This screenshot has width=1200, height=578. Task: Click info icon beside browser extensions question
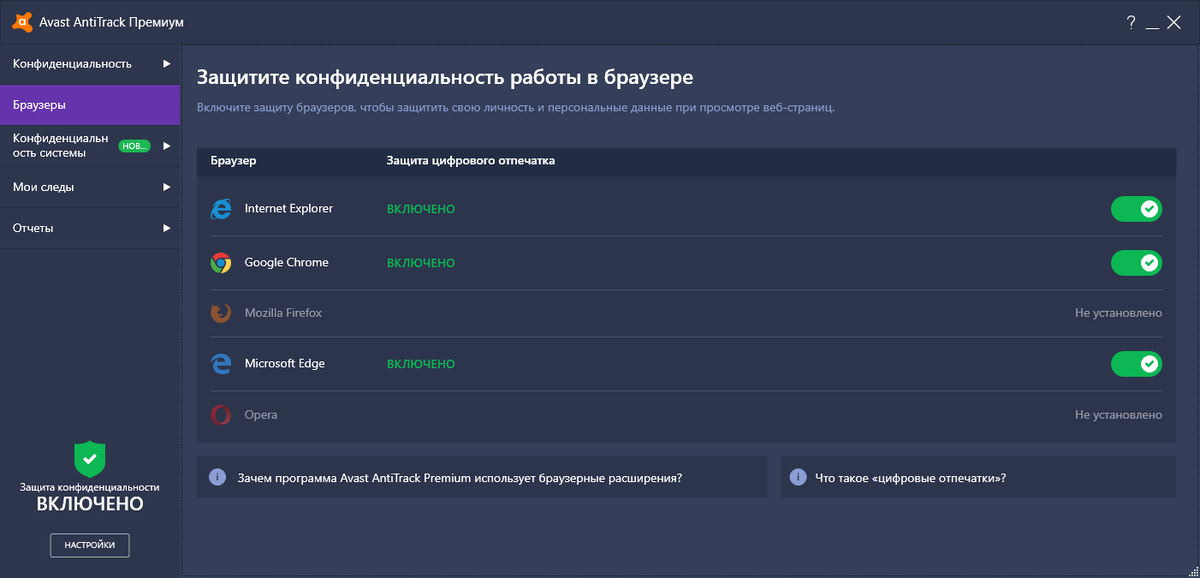click(x=217, y=477)
